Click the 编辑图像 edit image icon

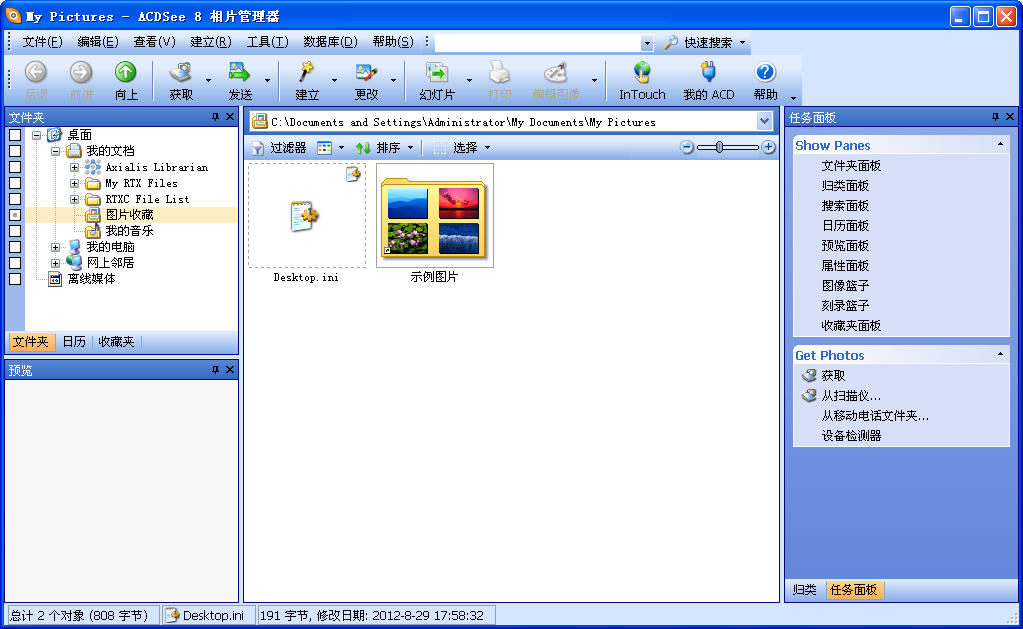coord(555,72)
